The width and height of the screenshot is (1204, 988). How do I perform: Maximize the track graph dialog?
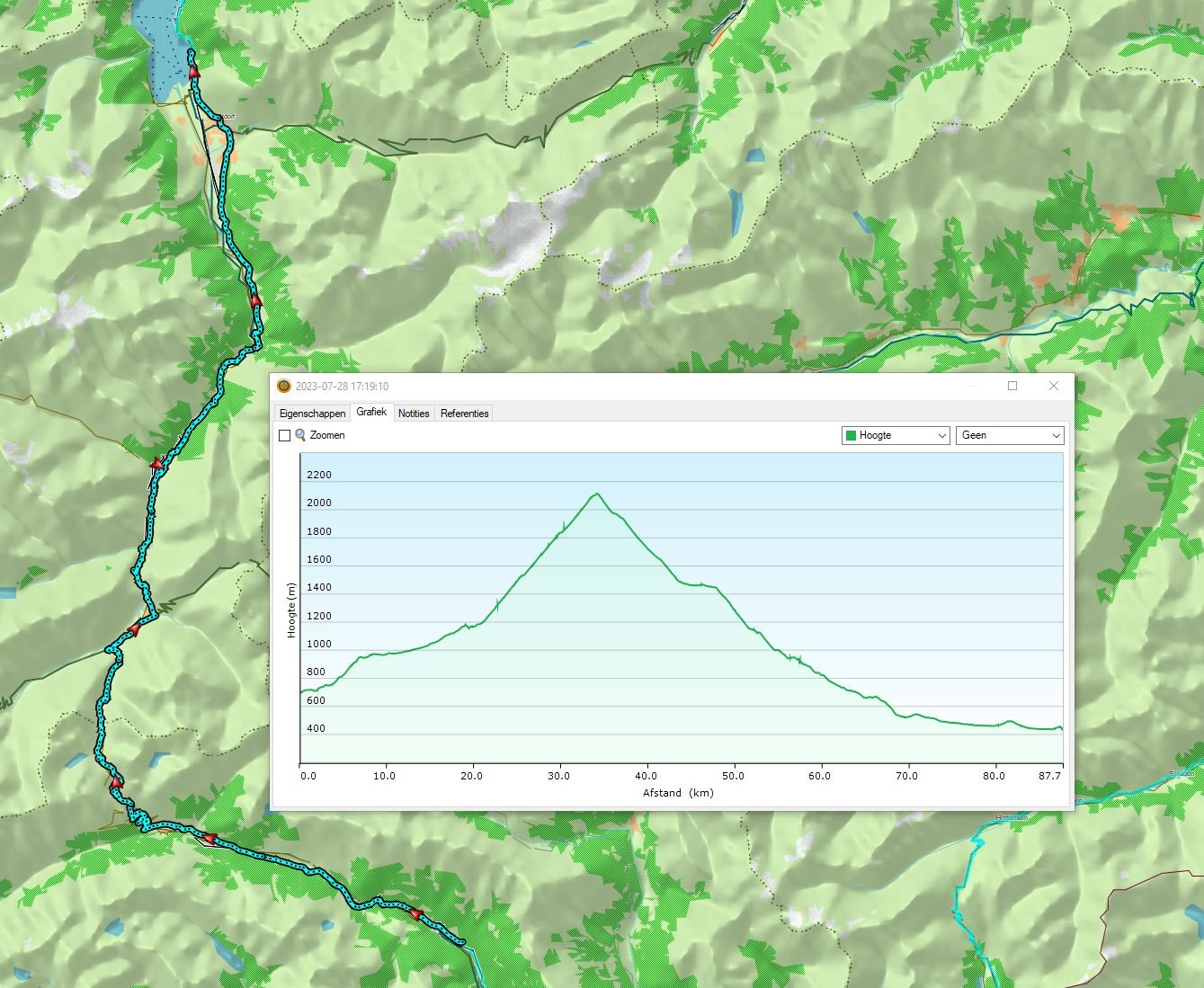[1012, 386]
